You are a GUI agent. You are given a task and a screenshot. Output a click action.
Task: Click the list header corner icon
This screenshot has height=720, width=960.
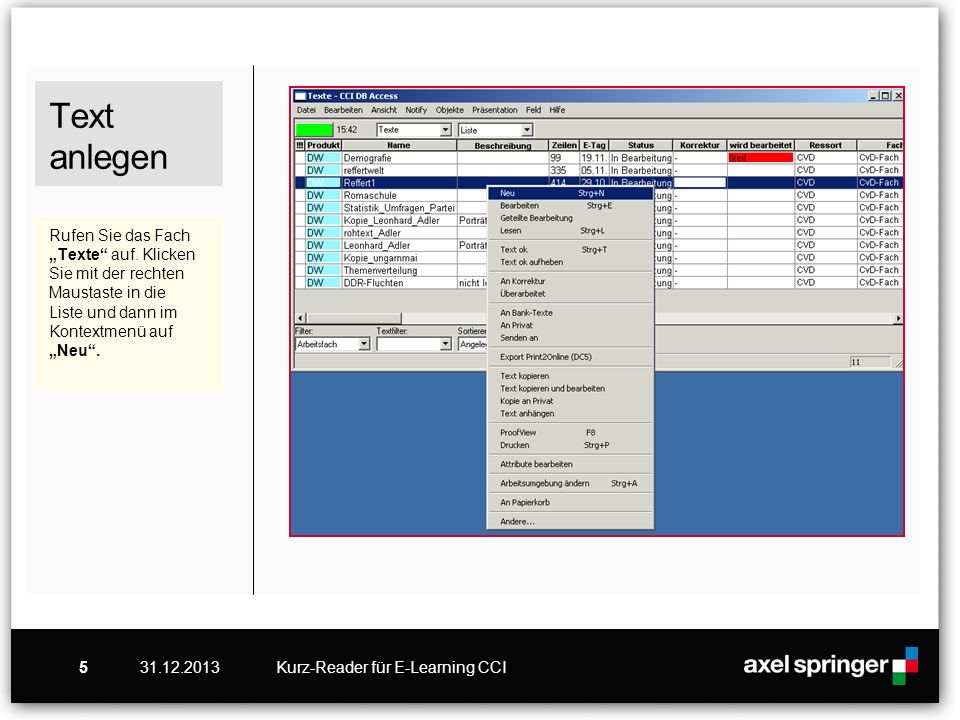click(300, 145)
